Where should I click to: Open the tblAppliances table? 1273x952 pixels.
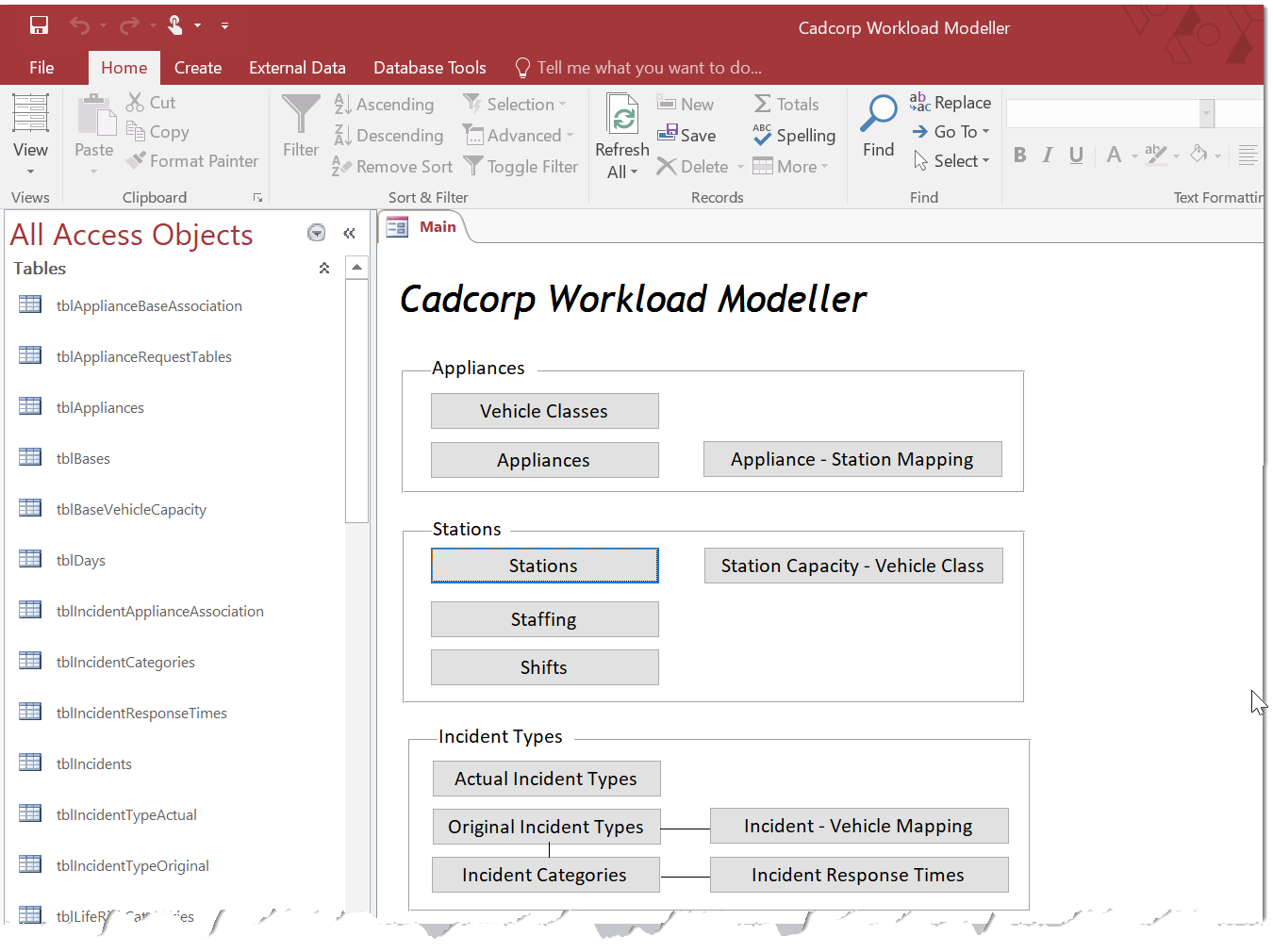pyautogui.click(x=99, y=407)
